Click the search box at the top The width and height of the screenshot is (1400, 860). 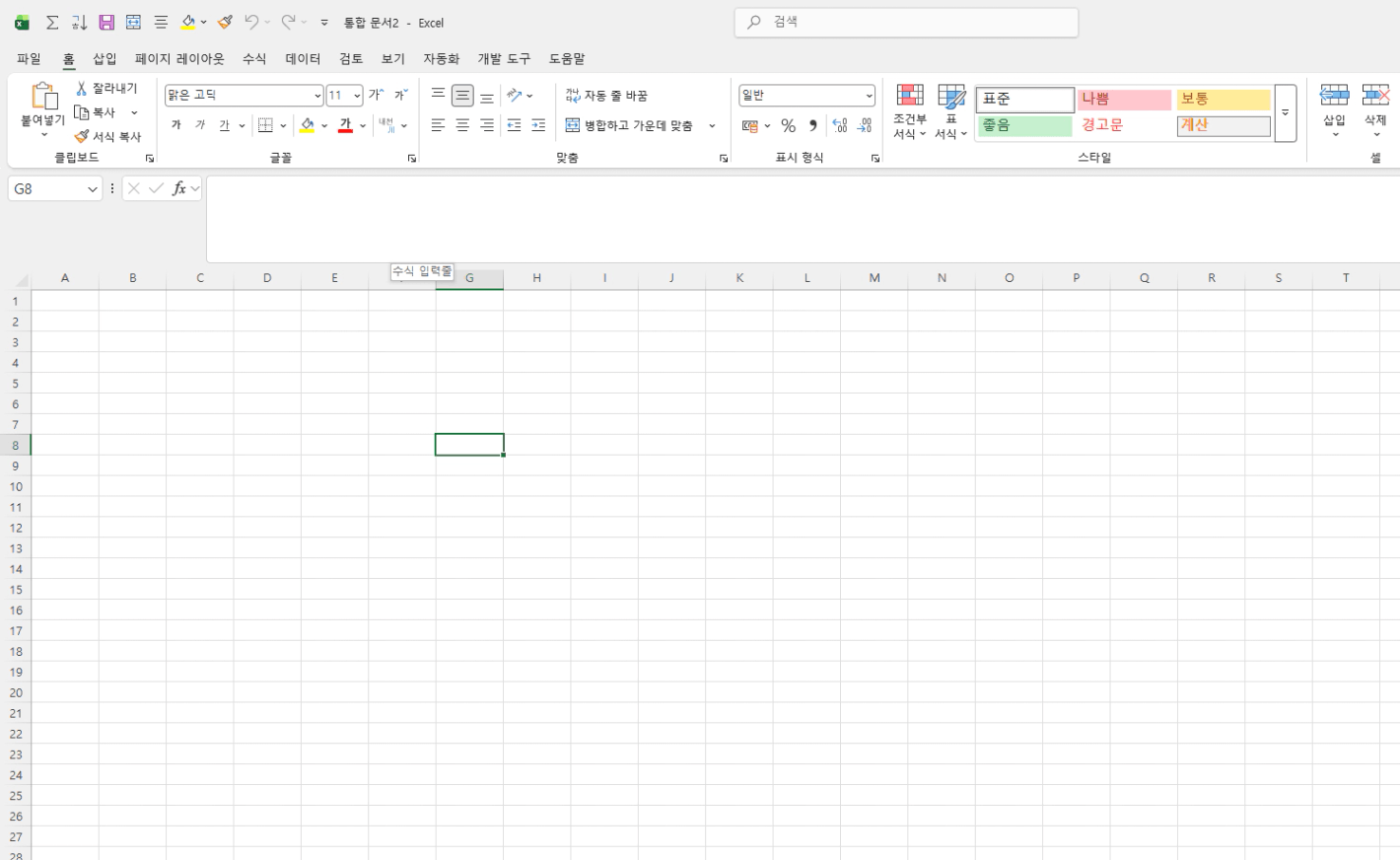pos(906,22)
